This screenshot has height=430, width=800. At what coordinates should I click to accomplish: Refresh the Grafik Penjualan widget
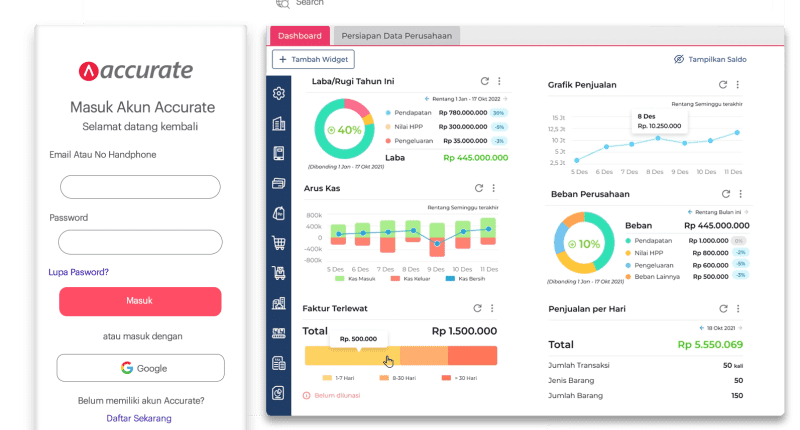[723, 86]
